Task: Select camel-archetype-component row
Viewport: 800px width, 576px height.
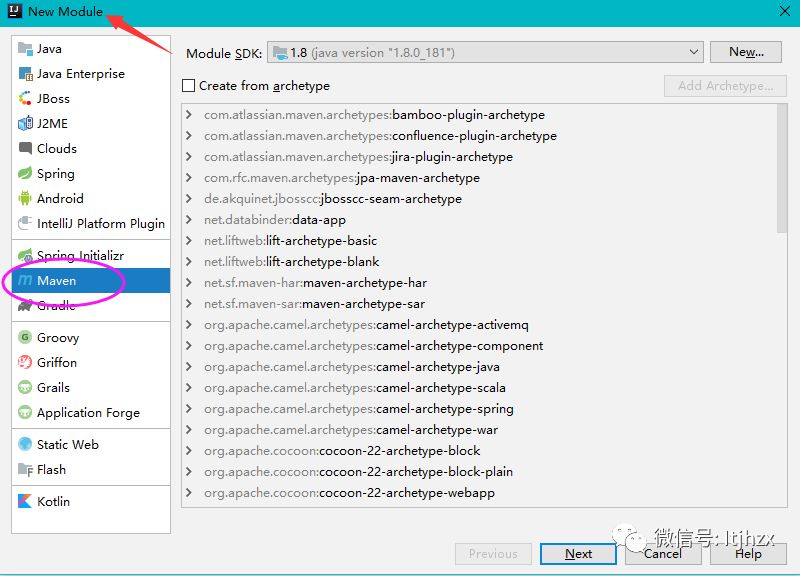Action: [x=484, y=346]
